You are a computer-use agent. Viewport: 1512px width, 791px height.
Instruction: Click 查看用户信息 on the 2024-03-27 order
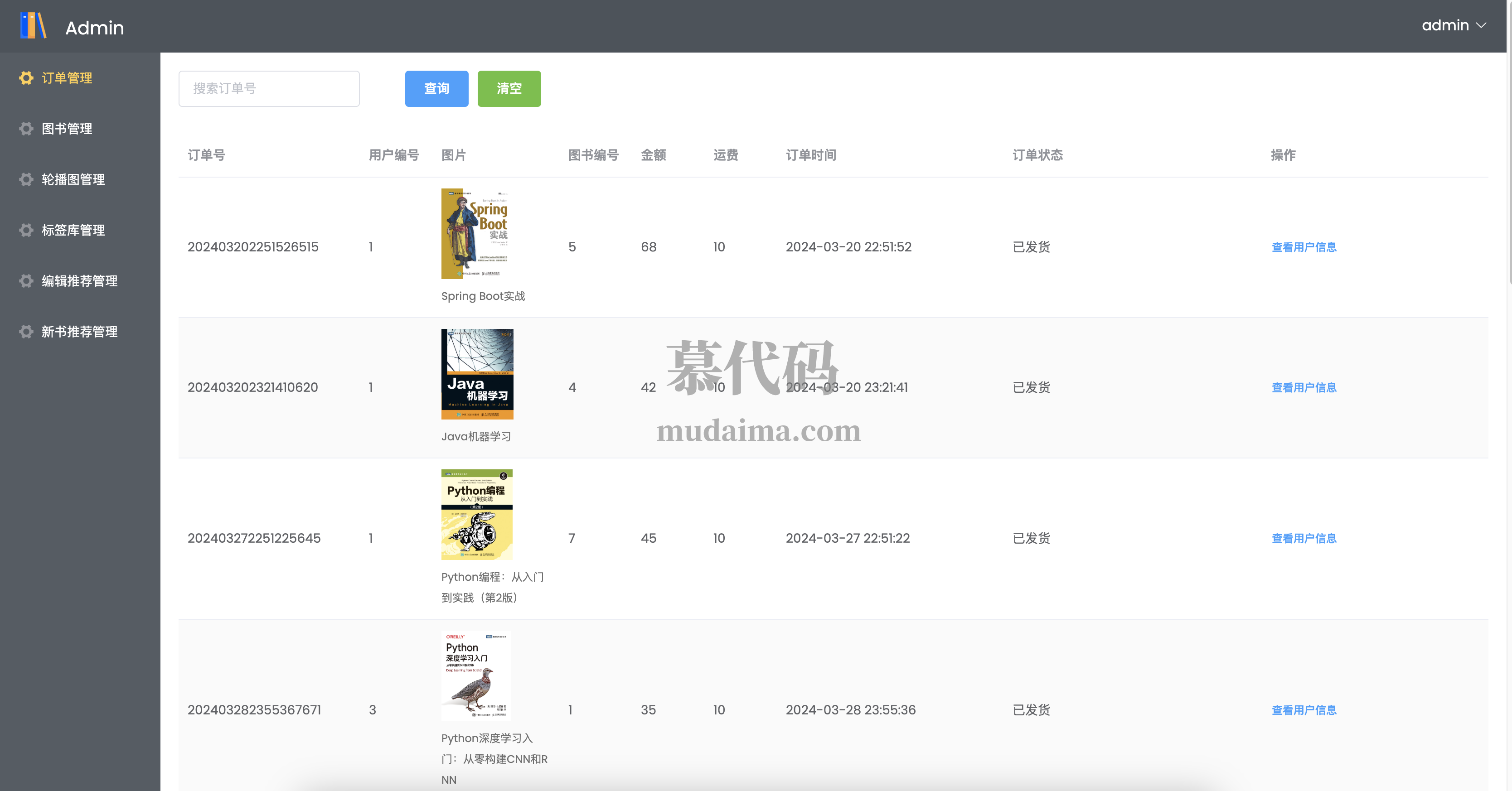(1304, 538)
